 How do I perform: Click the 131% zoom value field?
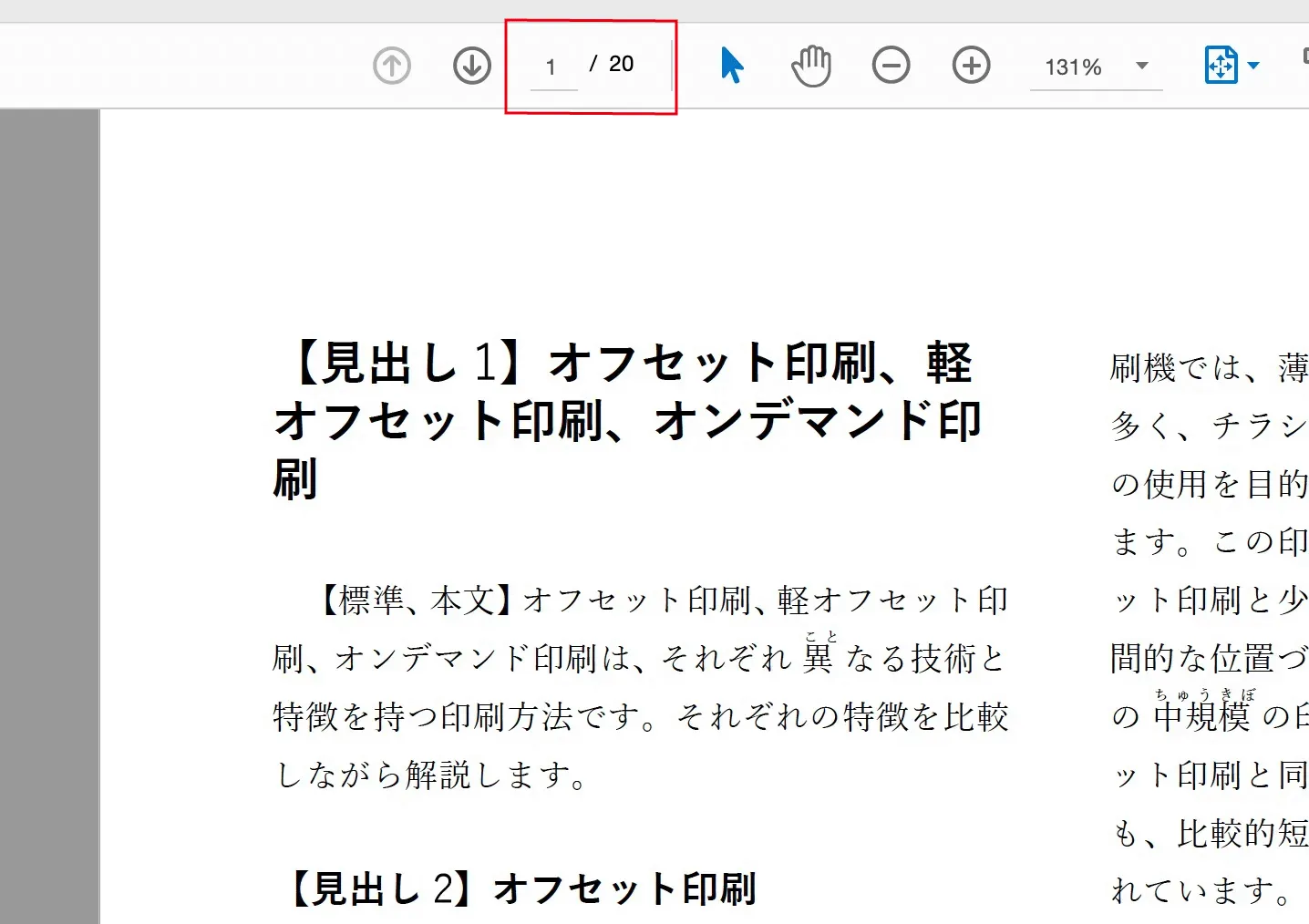(x=1074, y=67)
